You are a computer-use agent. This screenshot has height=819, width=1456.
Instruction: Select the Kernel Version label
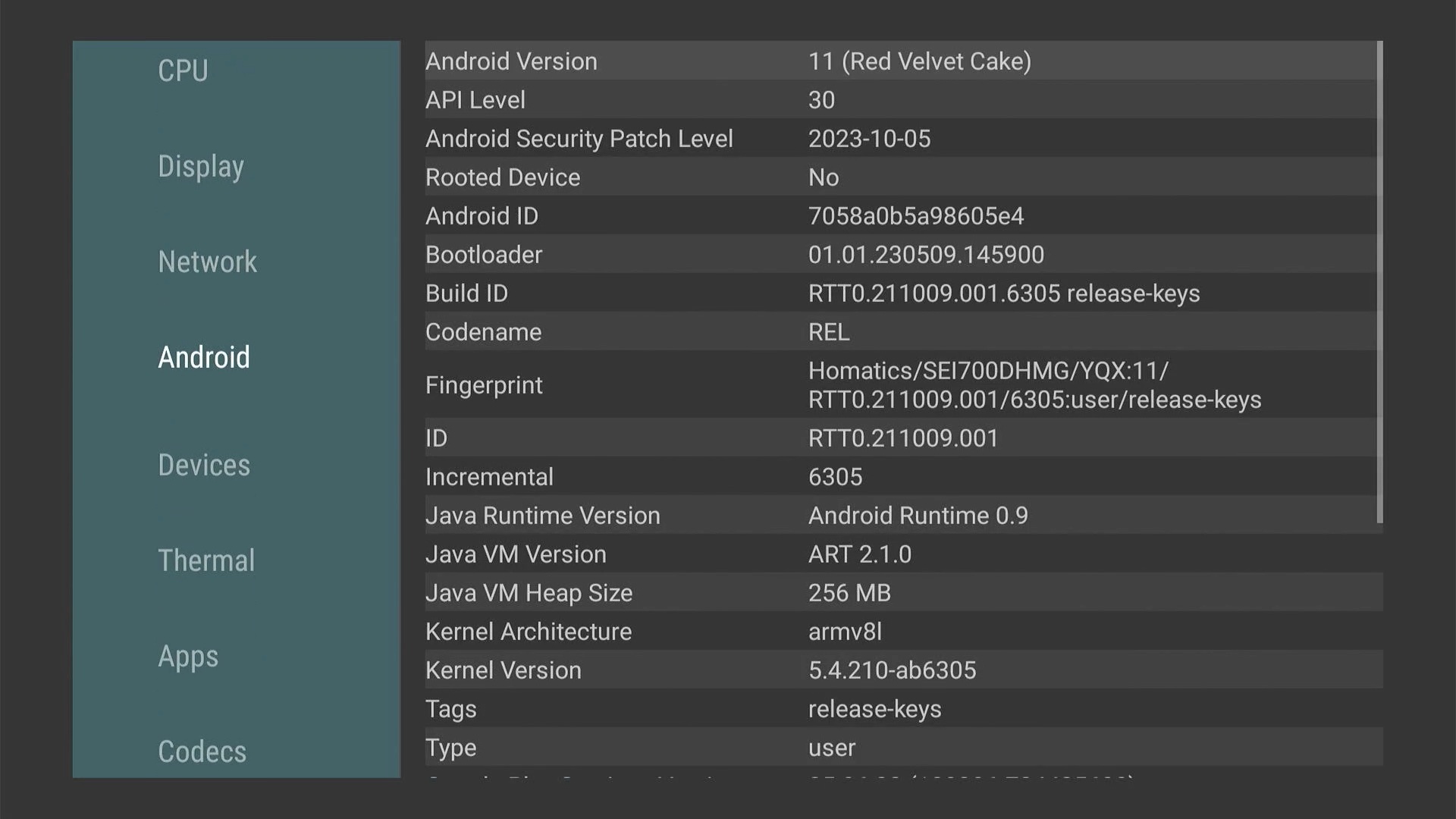504,670
